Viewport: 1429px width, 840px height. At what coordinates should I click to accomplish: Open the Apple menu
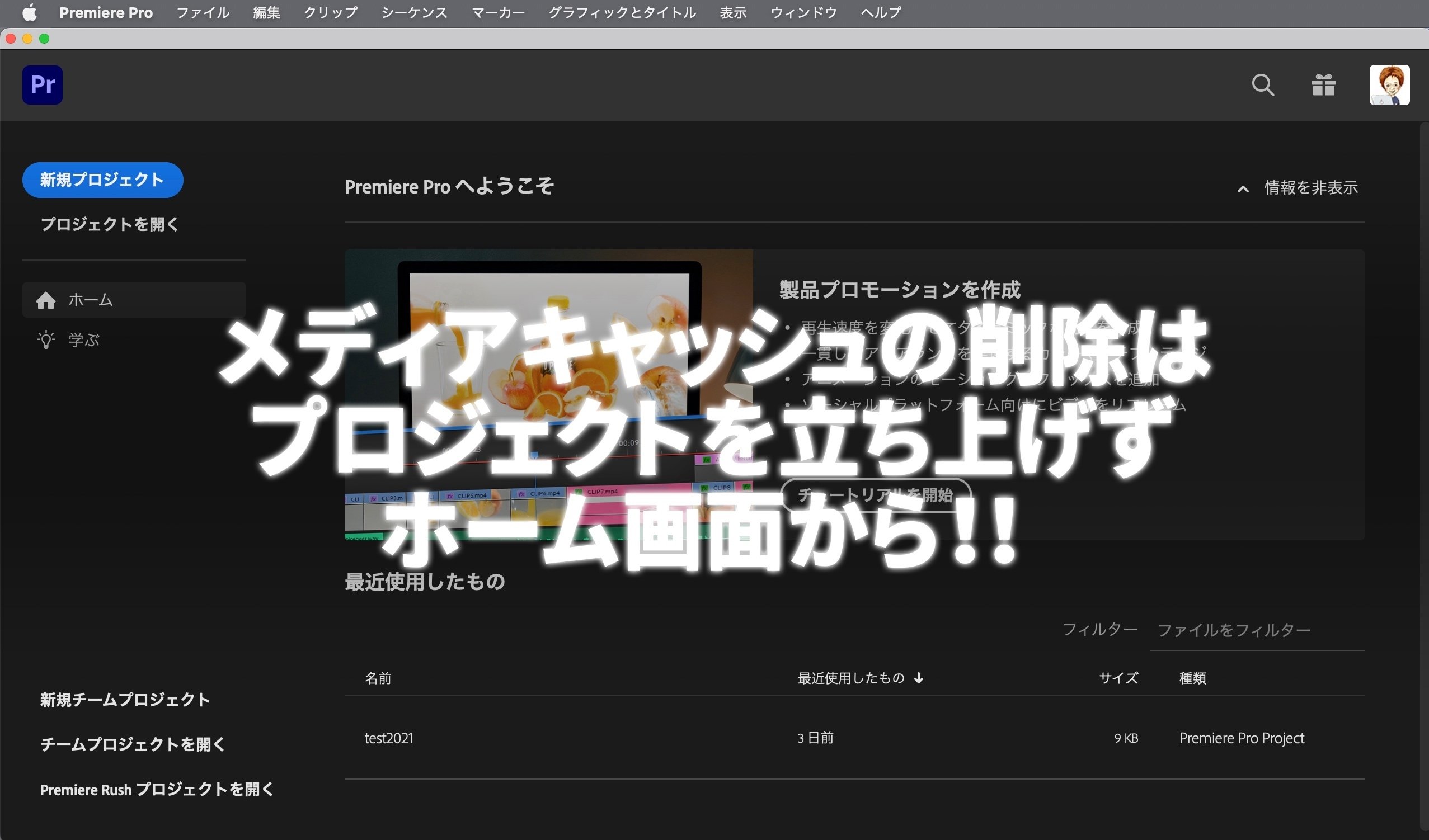pos(30,12)
